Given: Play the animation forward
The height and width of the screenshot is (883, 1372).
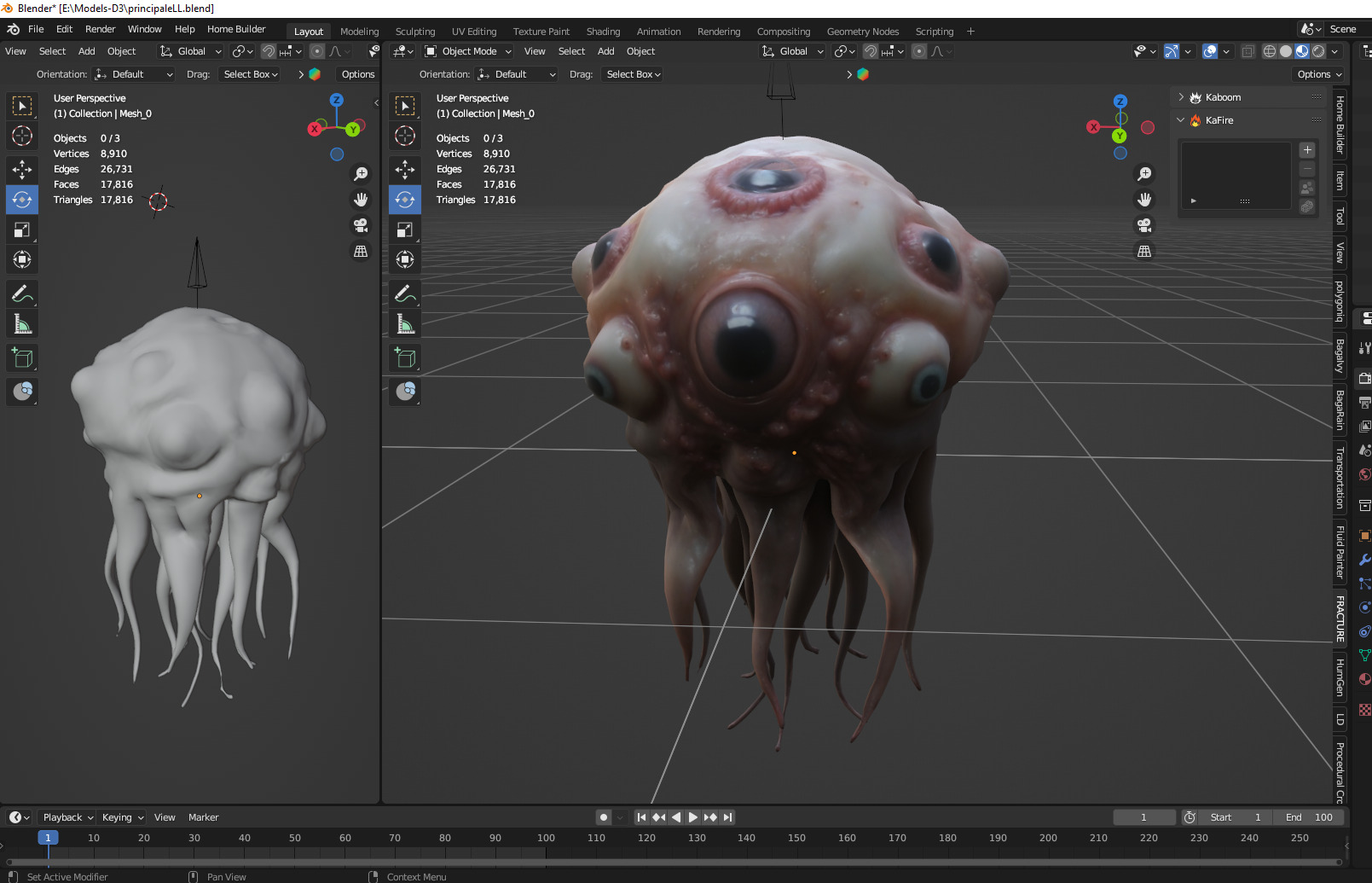Looking at the screenshot, I should coord(692,817).
